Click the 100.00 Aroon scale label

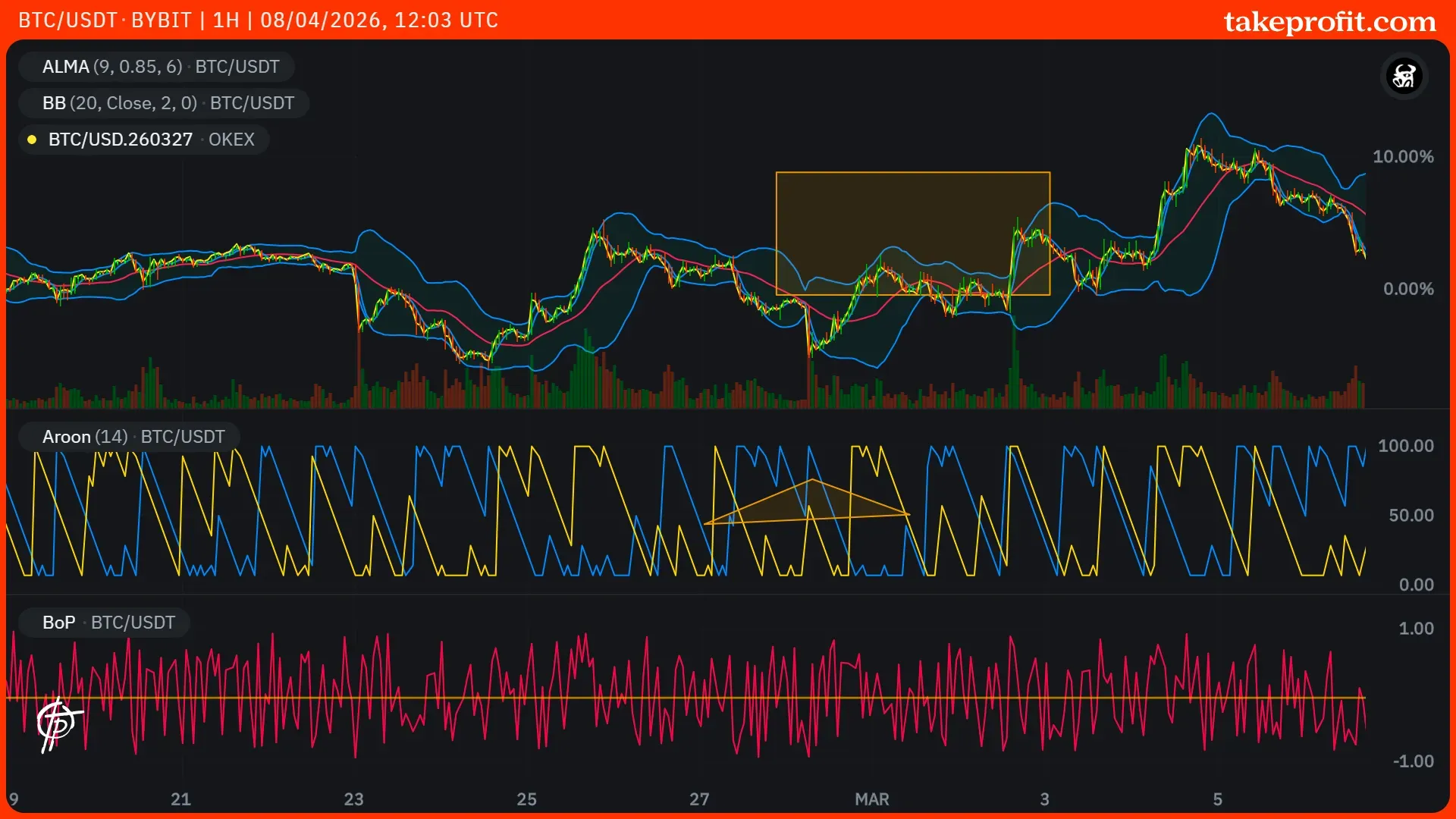click(x=1405, y=446)
